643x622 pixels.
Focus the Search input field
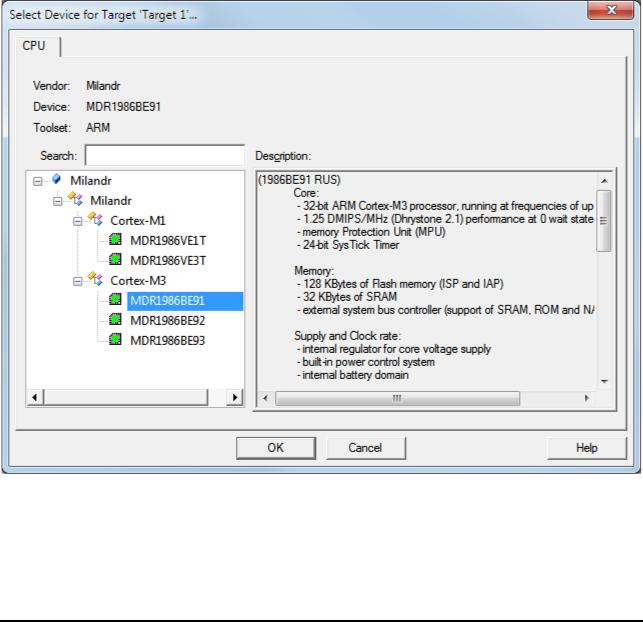point(165,155)
